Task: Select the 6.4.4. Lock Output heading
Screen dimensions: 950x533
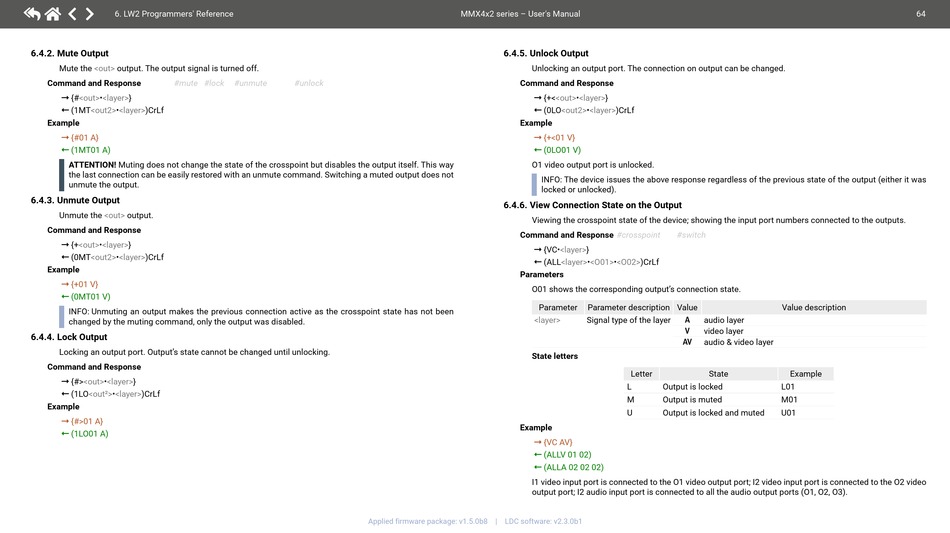Action: pos(68,337)
